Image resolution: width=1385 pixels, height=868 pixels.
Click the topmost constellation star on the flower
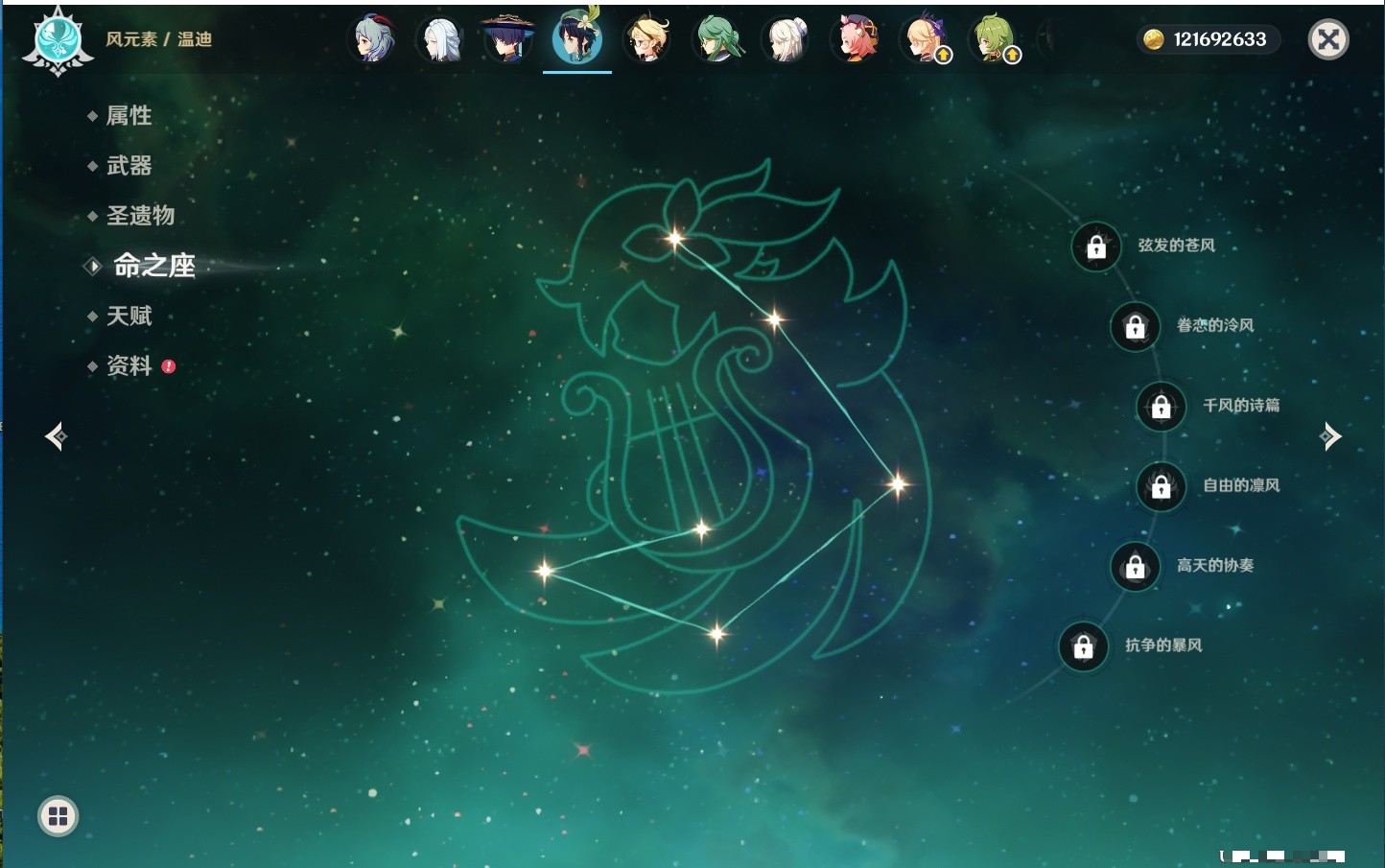coord(675,239)
